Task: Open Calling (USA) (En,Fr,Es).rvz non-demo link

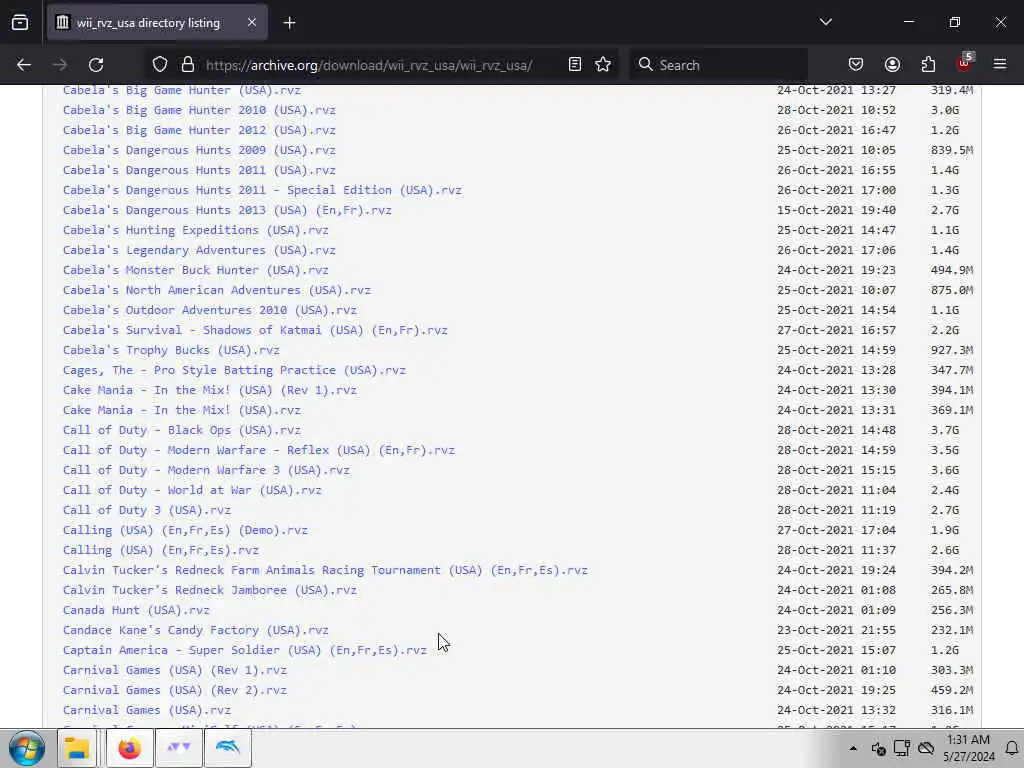Action: (161, 550)
